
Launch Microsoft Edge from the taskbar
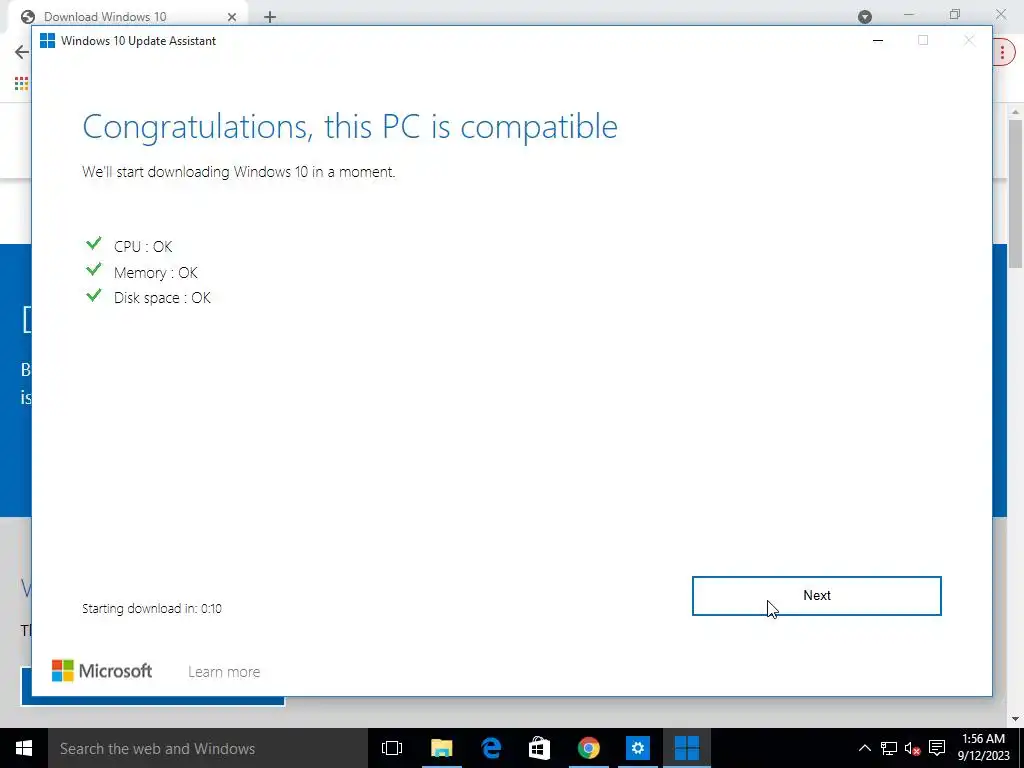tap(490, 748)
